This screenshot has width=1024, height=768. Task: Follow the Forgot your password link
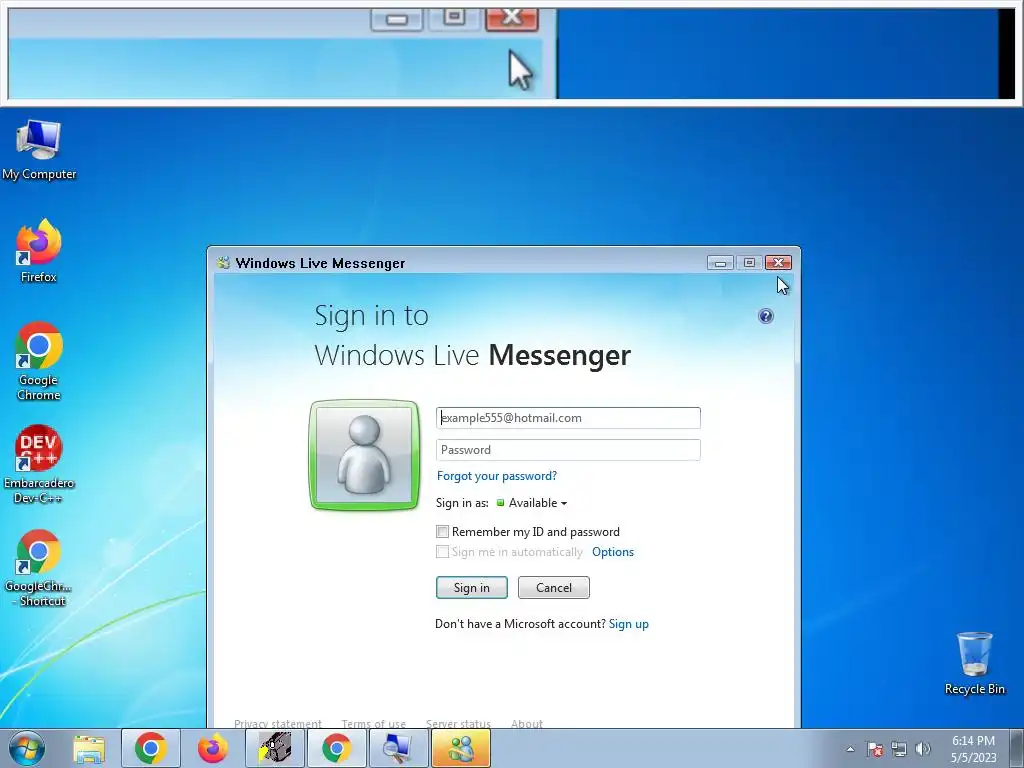[x=497, y=476]
